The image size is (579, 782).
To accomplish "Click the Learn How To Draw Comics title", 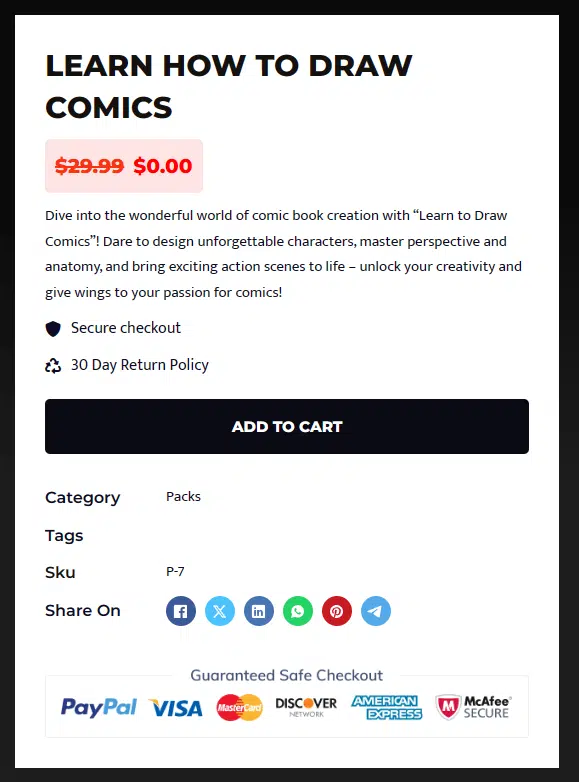I will (229, 86).
